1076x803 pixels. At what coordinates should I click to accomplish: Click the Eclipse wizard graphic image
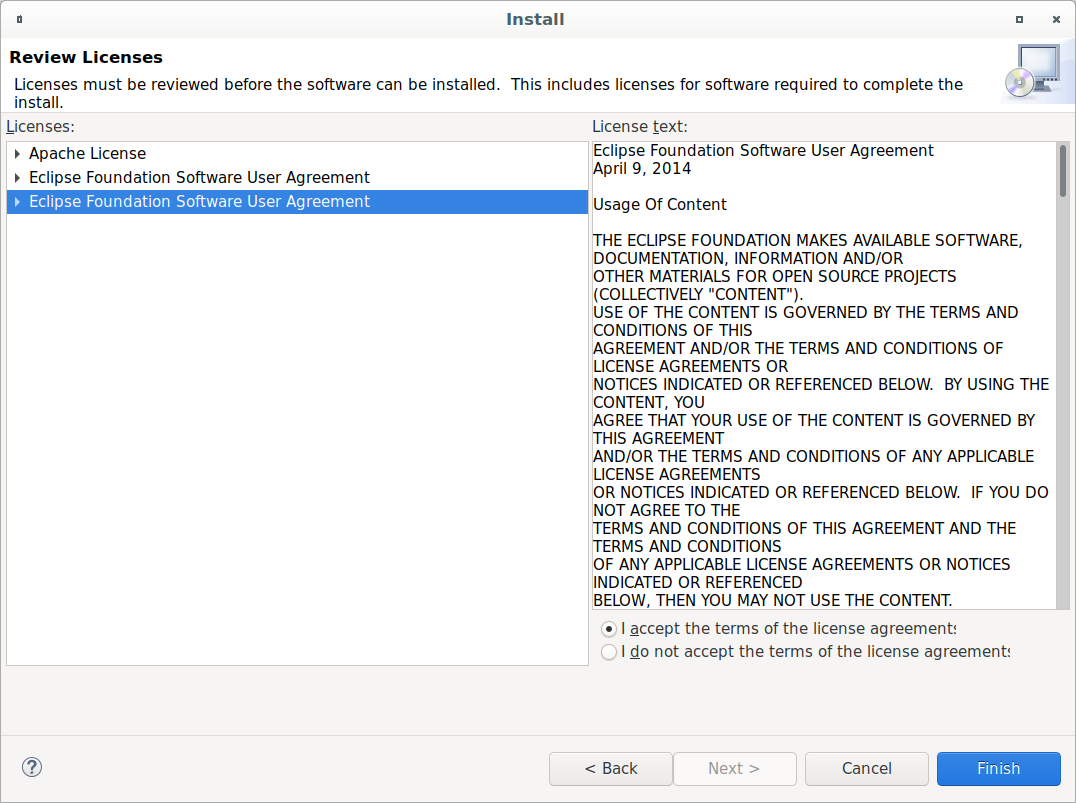tap(1036, 71)
